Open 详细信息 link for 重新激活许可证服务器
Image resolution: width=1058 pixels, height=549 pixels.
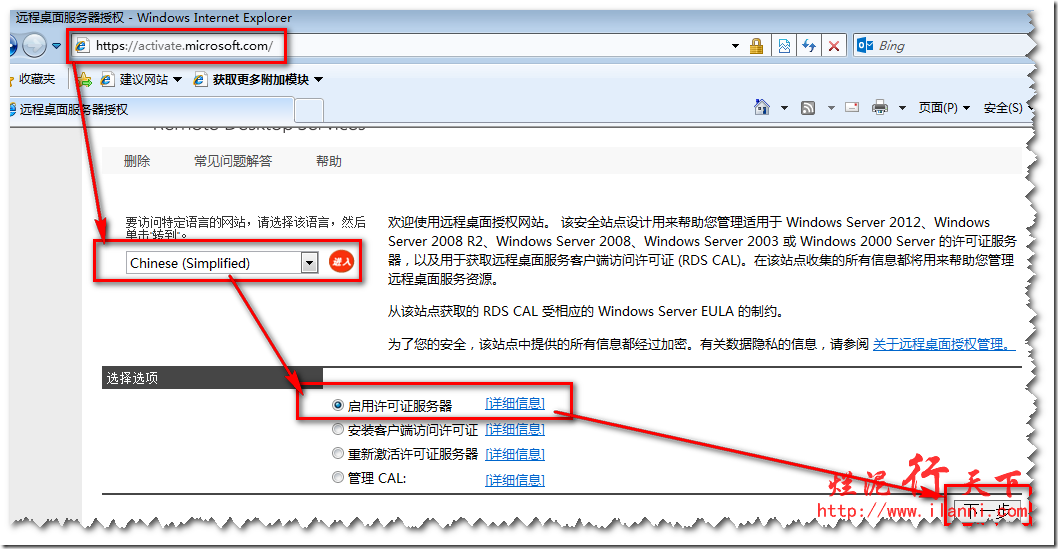click(515, 454)
